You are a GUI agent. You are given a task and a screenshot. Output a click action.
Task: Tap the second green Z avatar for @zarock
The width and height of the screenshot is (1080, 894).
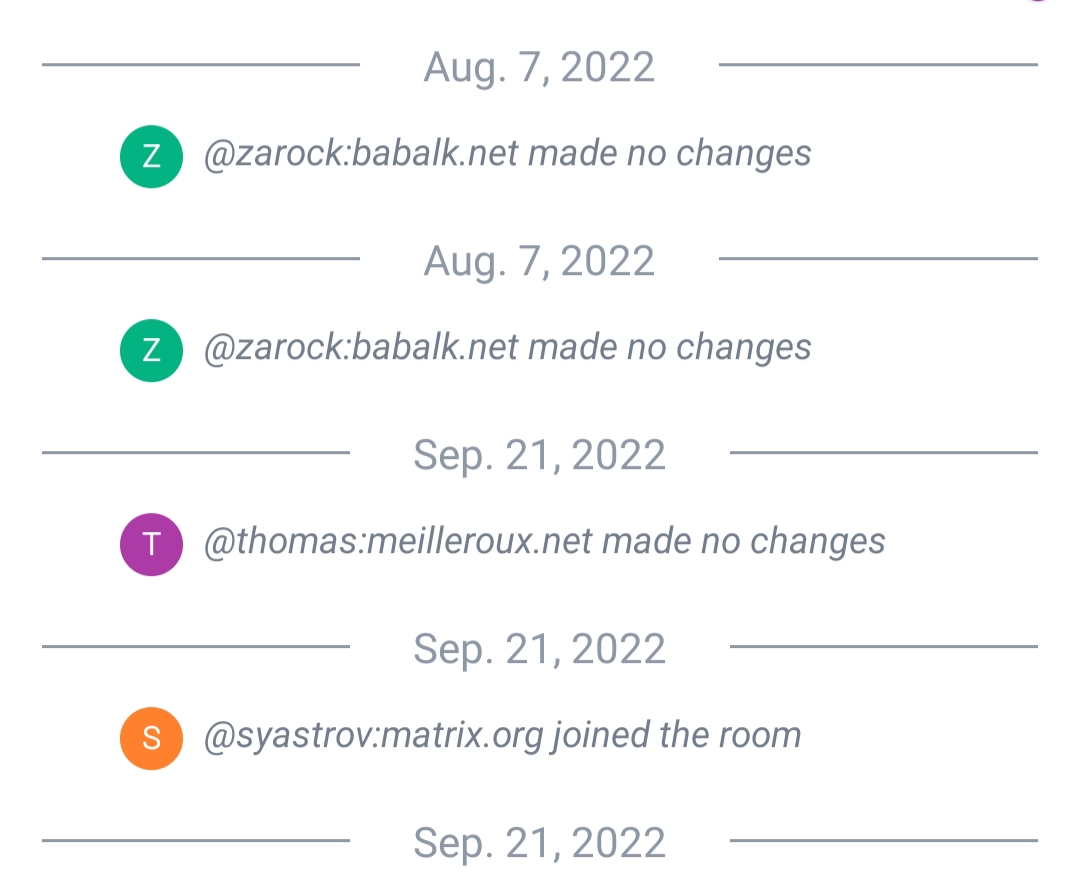click(x=151, y=349)
